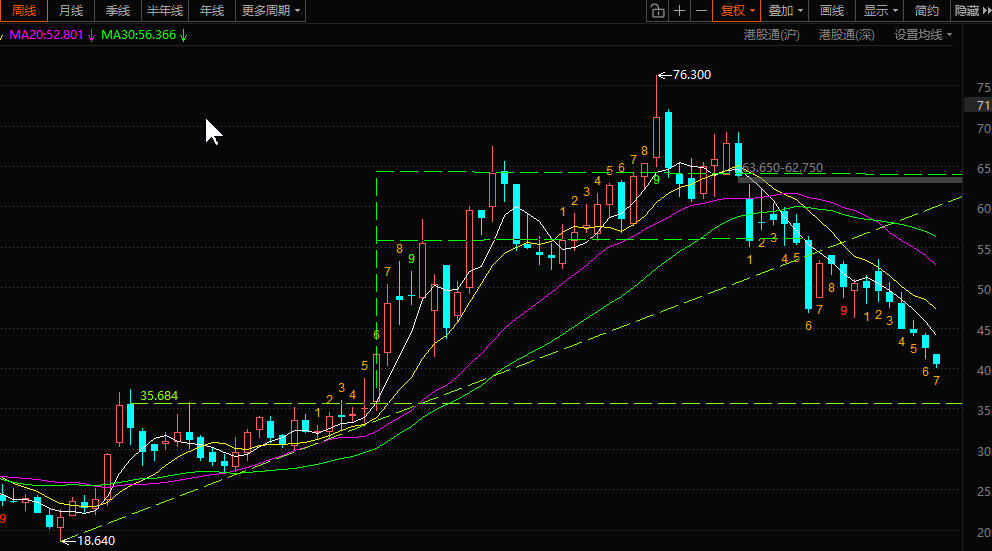Click the 画线 draw line button
This screenshot has height=551, width=992.
point(832,11)
